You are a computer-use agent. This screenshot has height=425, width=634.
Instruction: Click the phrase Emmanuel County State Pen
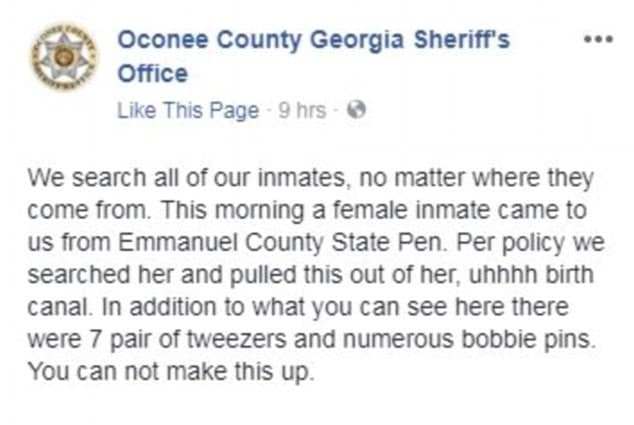pos(283,243)
